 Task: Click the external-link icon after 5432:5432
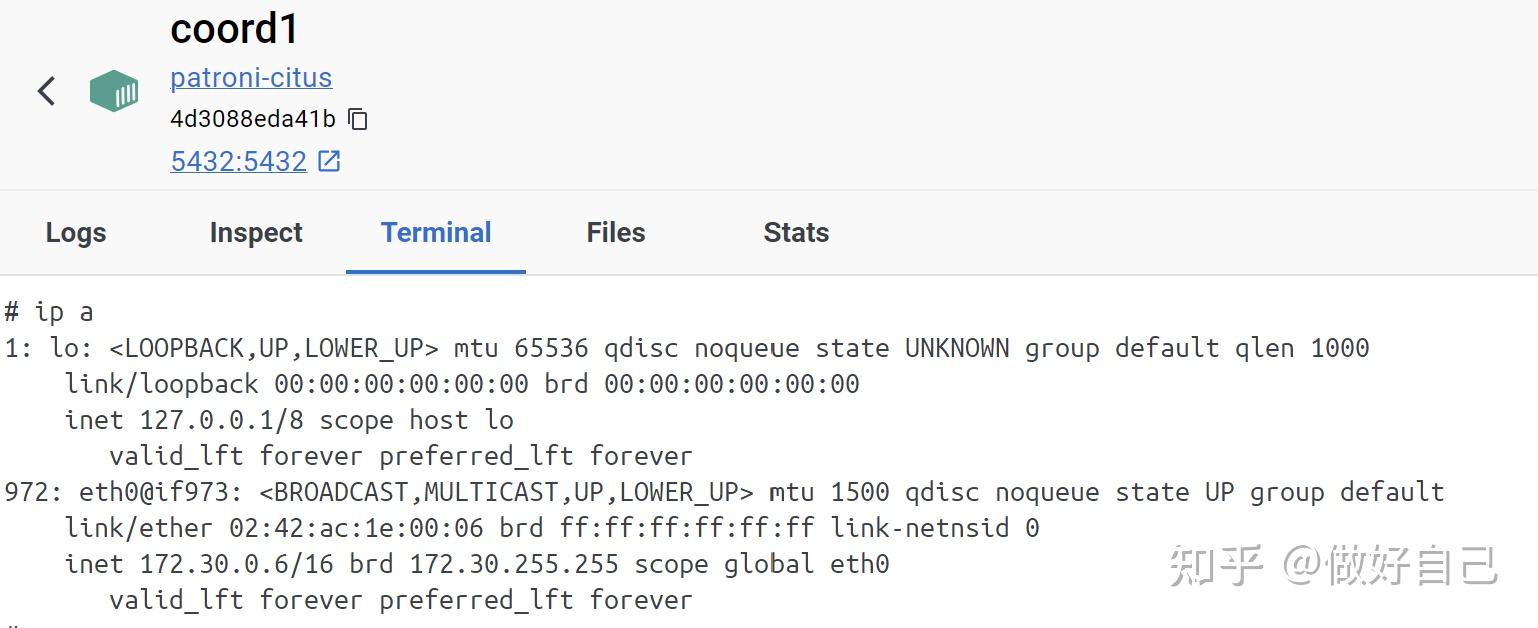[327, 159]
